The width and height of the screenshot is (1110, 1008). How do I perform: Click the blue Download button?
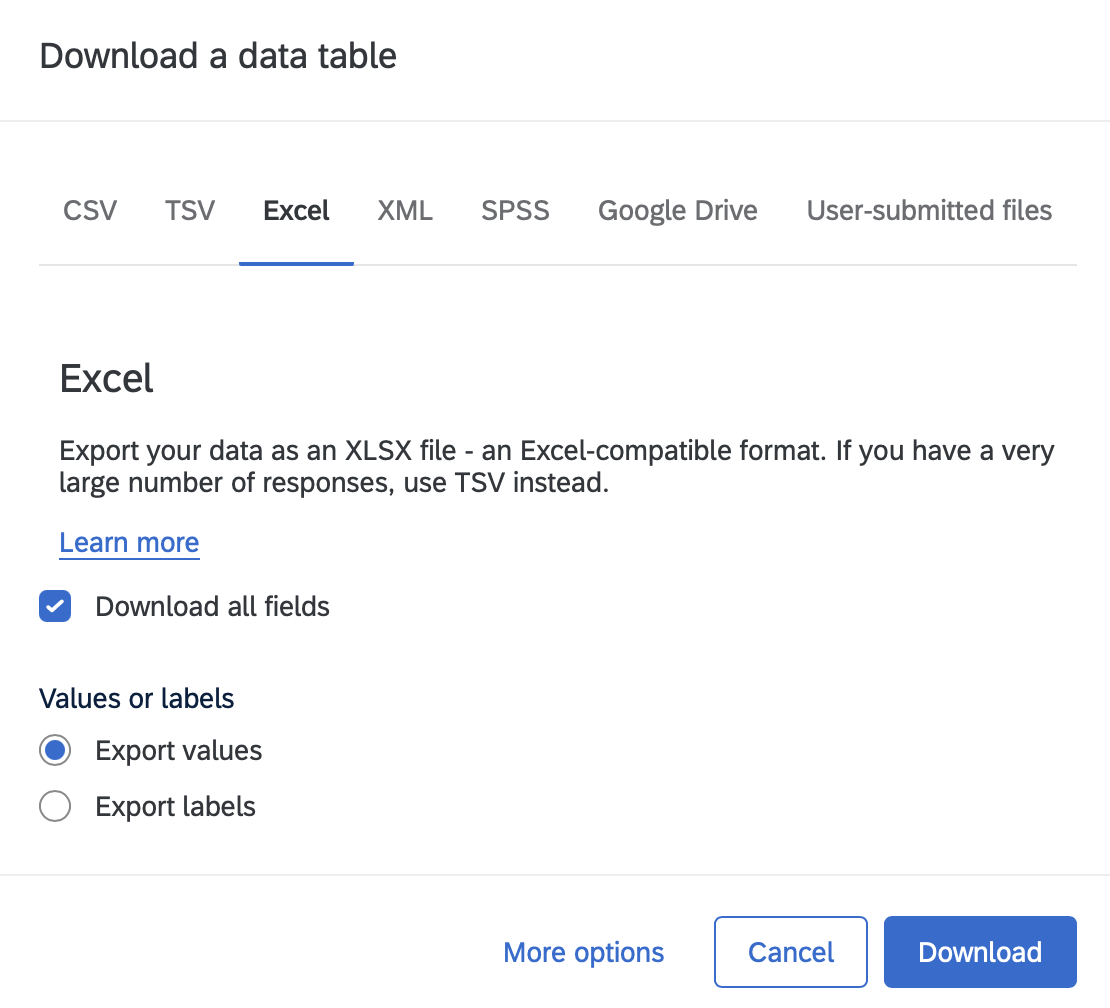click(979, 952)
